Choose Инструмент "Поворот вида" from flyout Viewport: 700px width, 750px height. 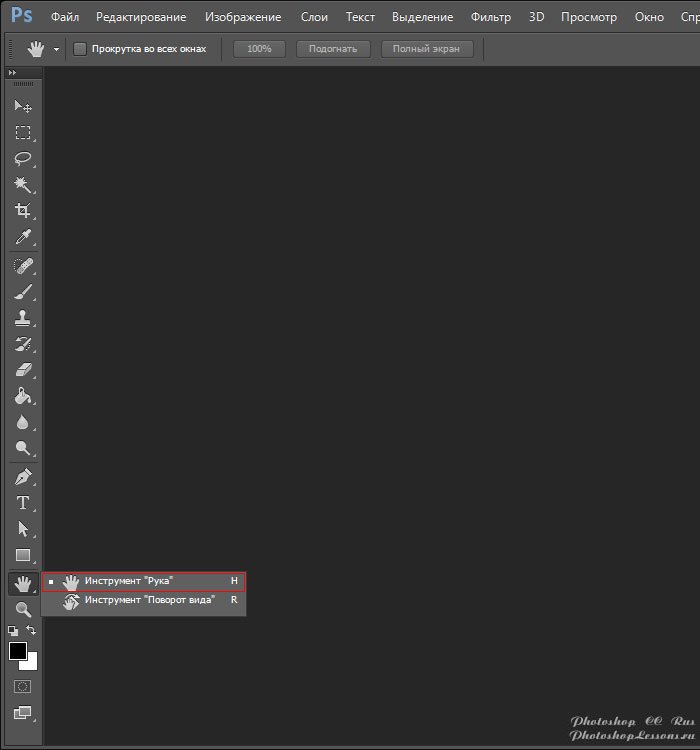149,600
